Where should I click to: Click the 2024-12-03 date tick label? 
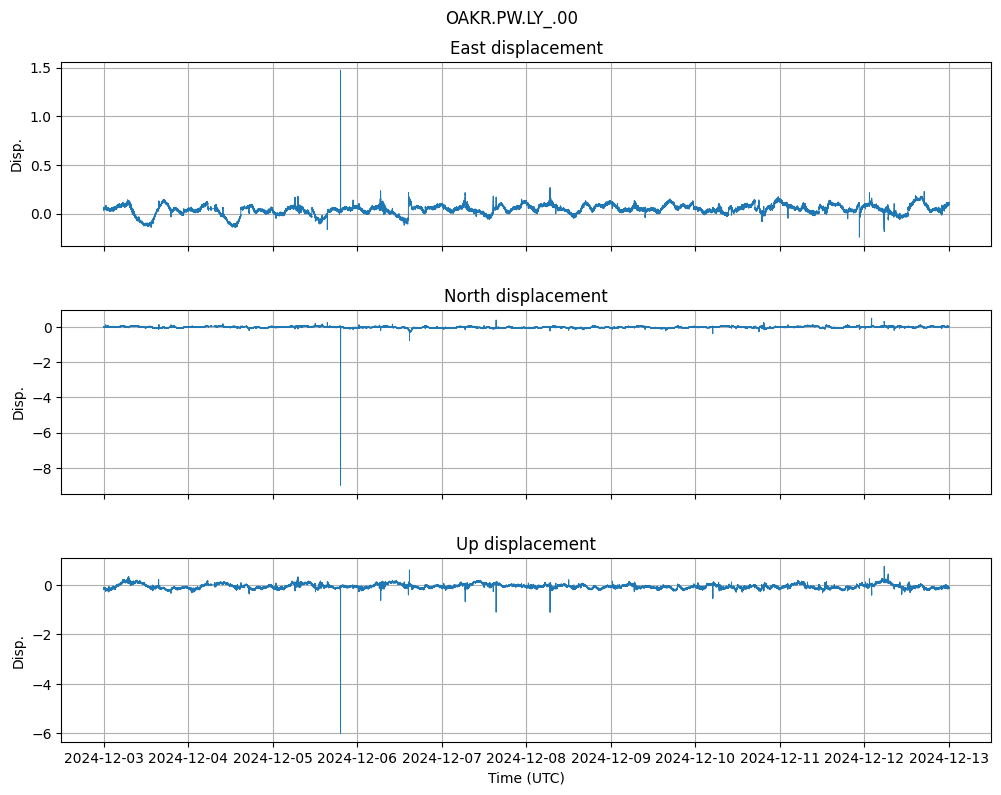(104, 759)
